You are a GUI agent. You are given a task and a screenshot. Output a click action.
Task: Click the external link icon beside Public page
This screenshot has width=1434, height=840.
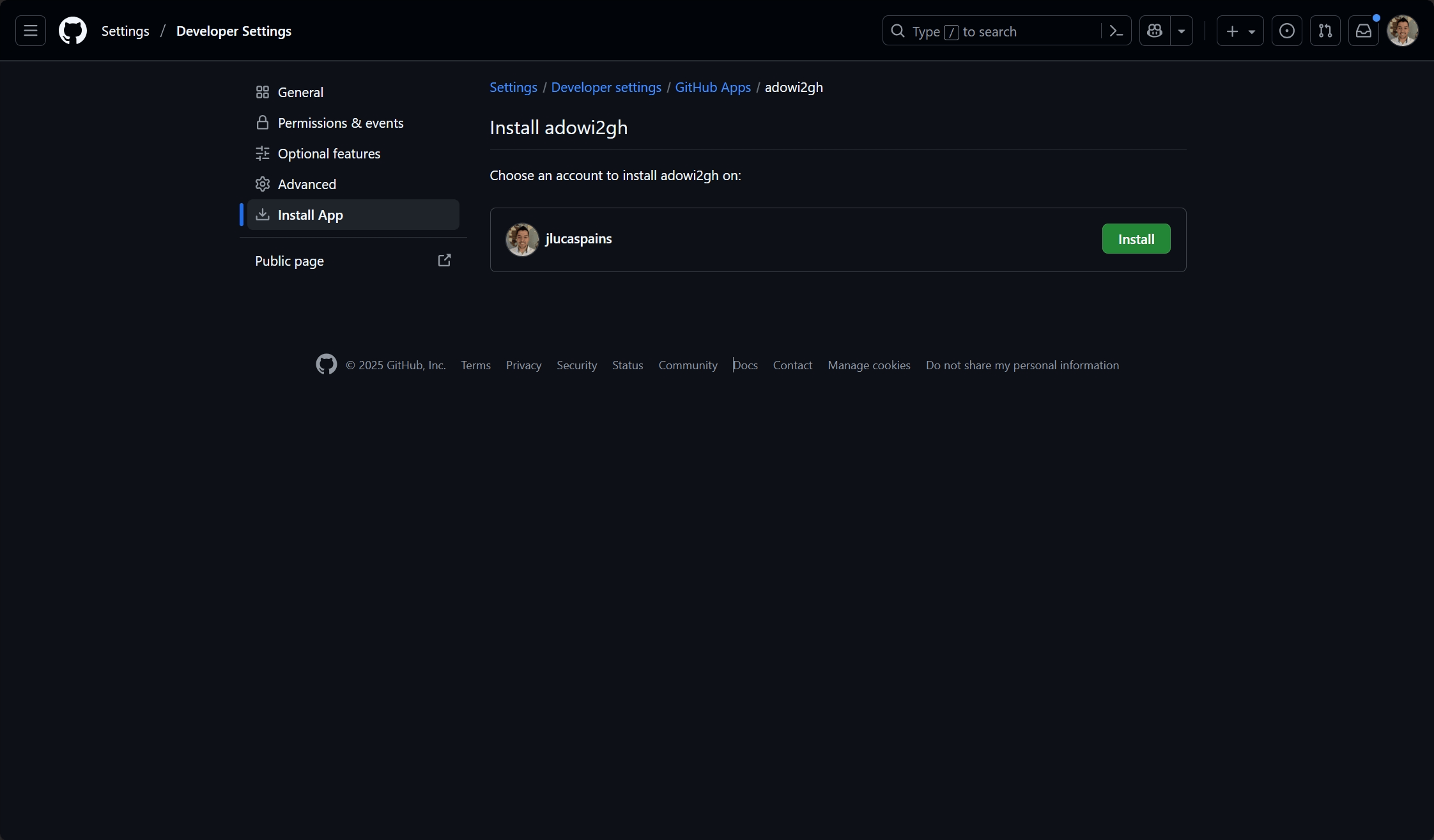(x=444, y=260)
